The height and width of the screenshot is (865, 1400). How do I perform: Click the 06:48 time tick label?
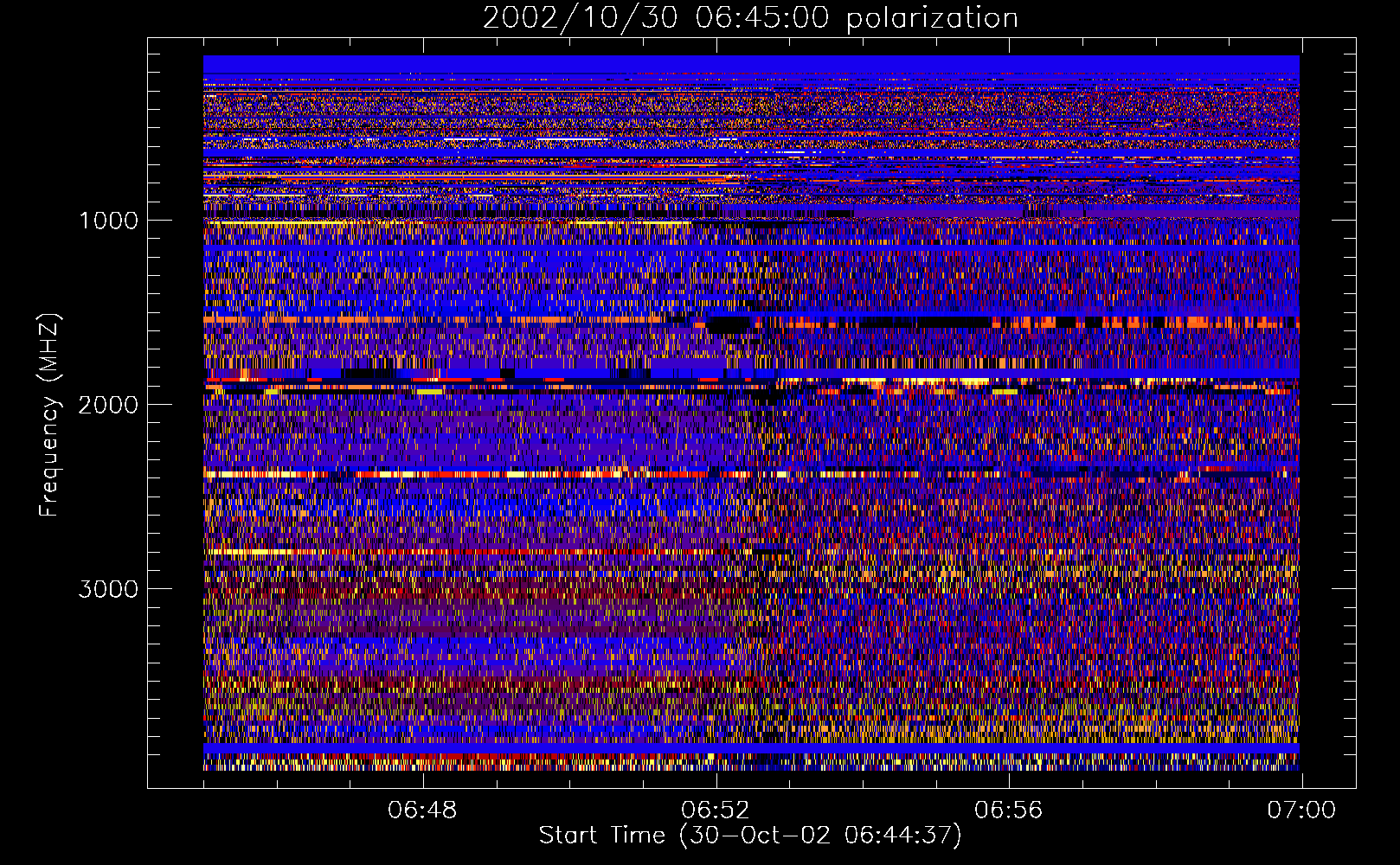422,811
